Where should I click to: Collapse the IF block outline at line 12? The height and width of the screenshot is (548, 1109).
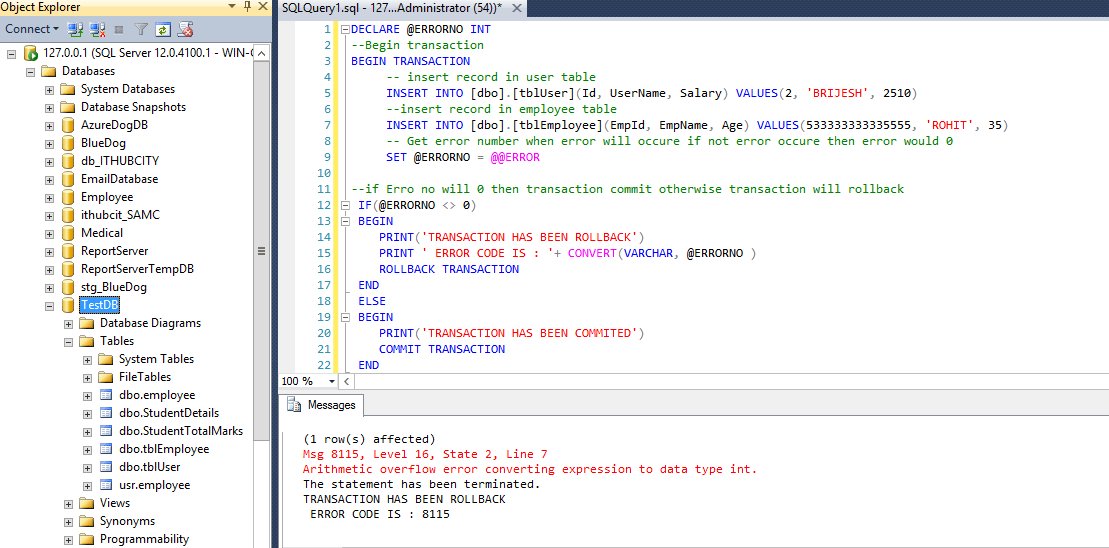click(x=345, y=205)
